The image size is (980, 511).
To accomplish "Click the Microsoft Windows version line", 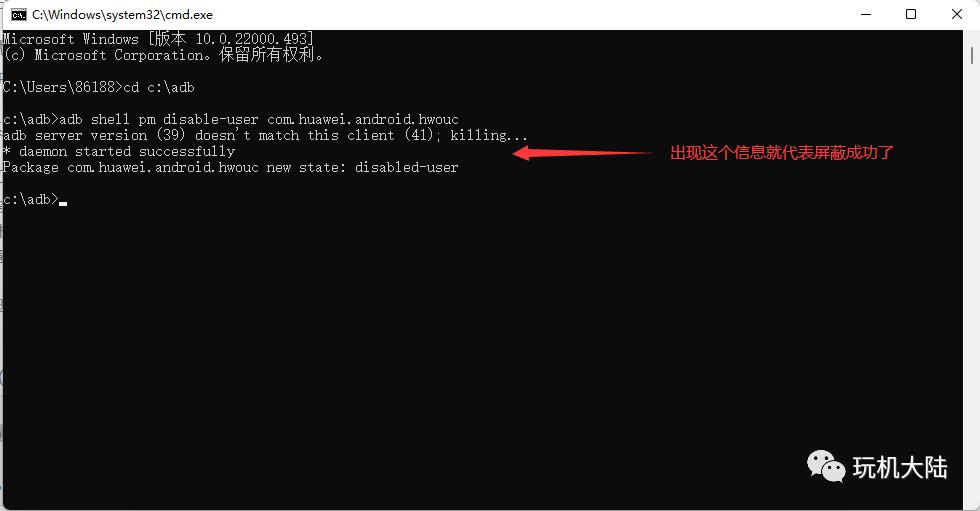I will (158, 39).
